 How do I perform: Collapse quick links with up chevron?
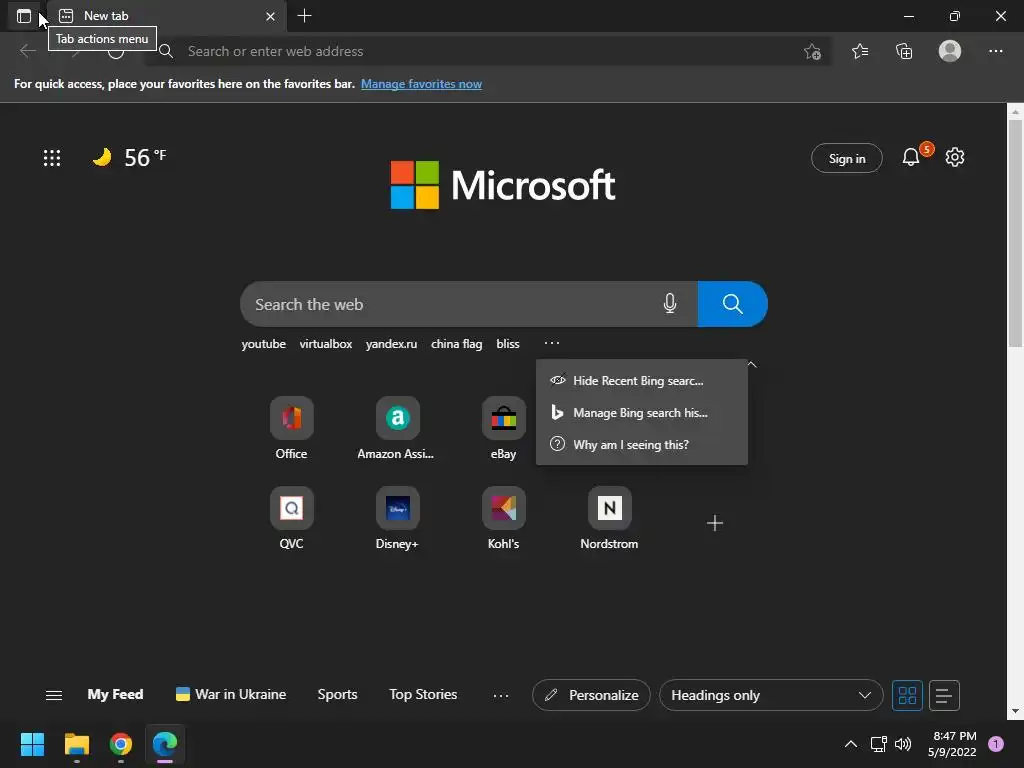[x=752, y=364]
